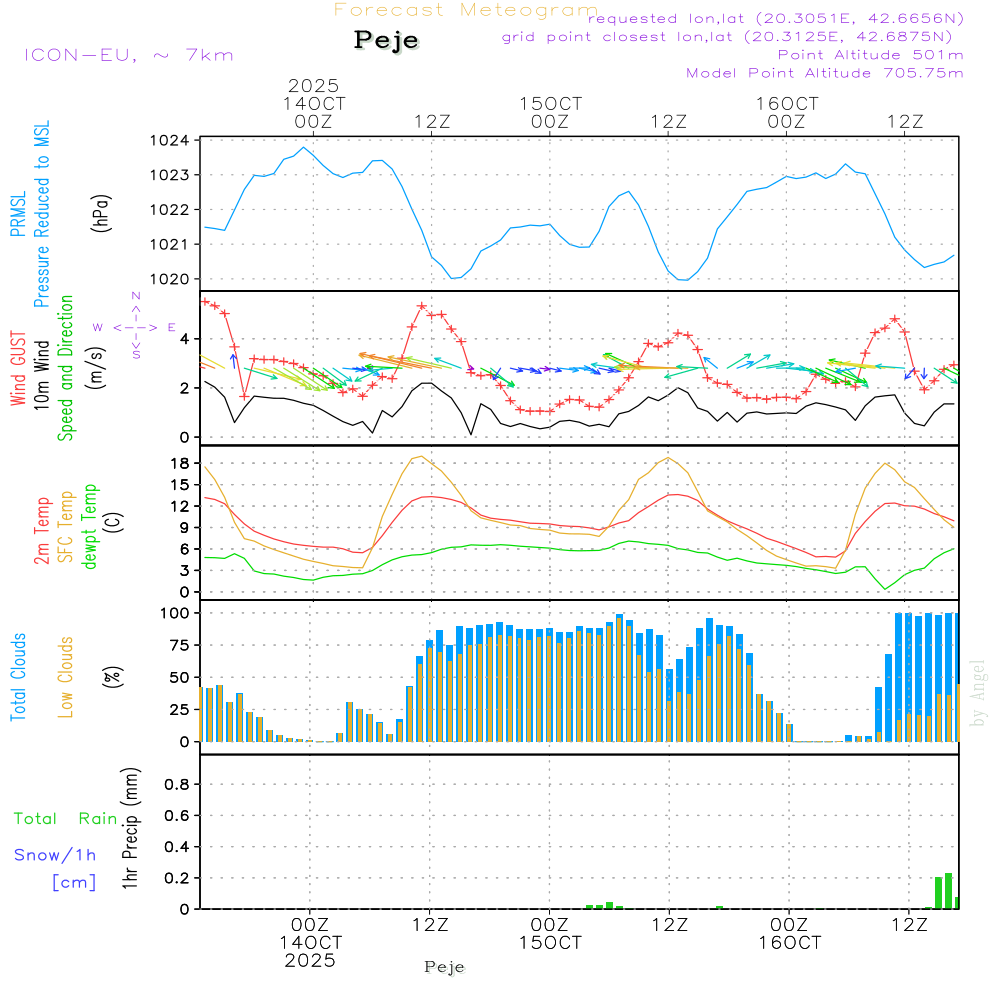The width and height of the screenshot is (1000, 1000).
Task: Click the ICON-EU ~7km model label
Action: [128, 55]
